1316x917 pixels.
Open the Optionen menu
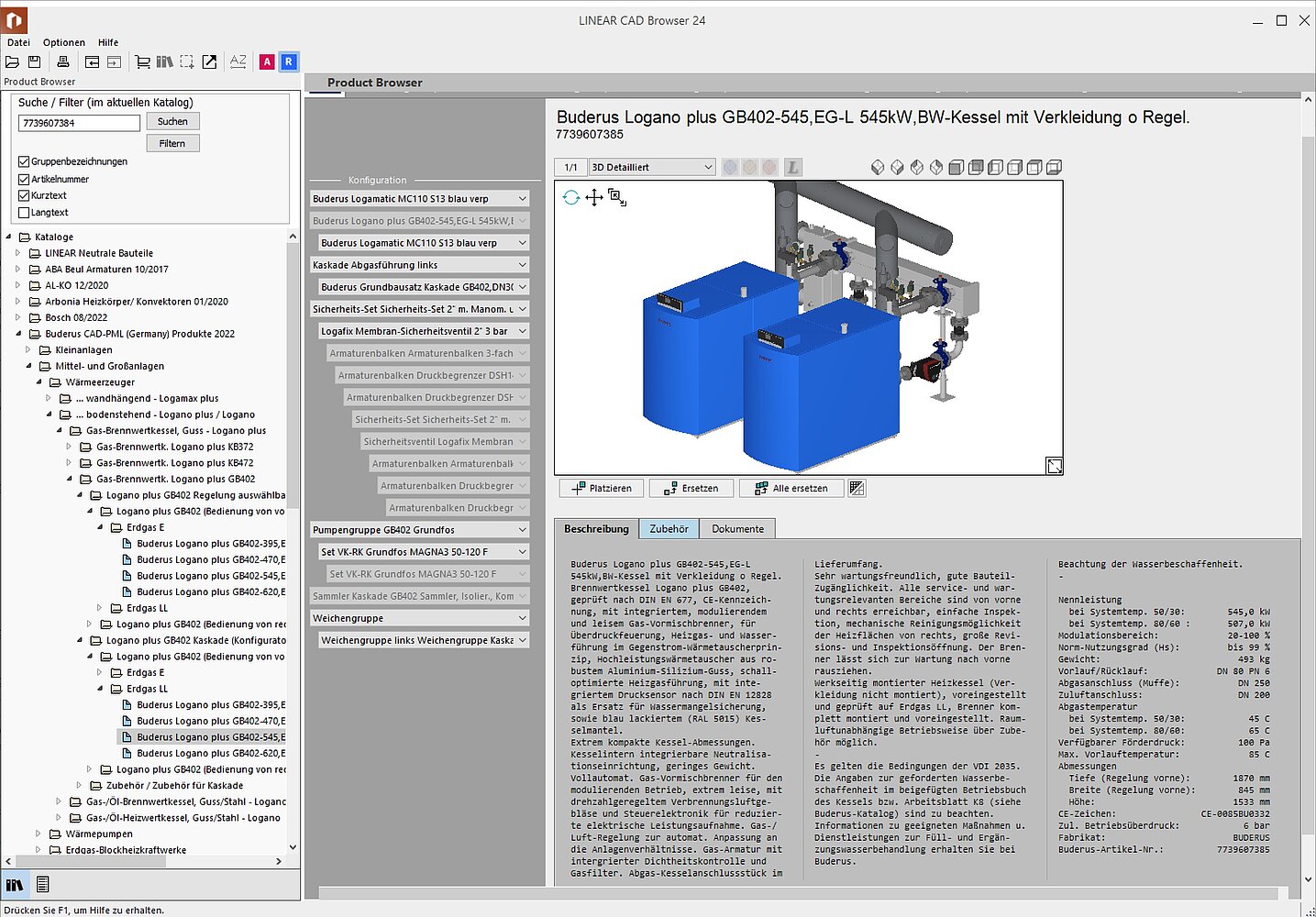[x=63, y=42]
